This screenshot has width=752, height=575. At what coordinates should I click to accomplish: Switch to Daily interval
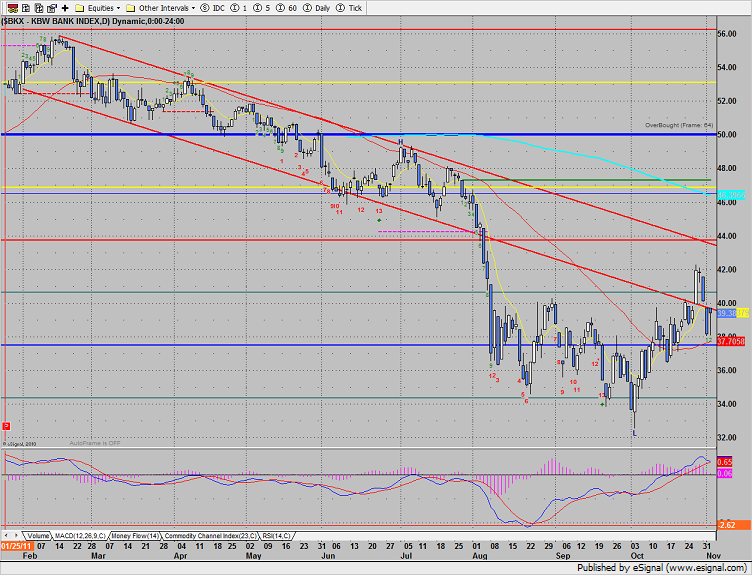point(317,8)
